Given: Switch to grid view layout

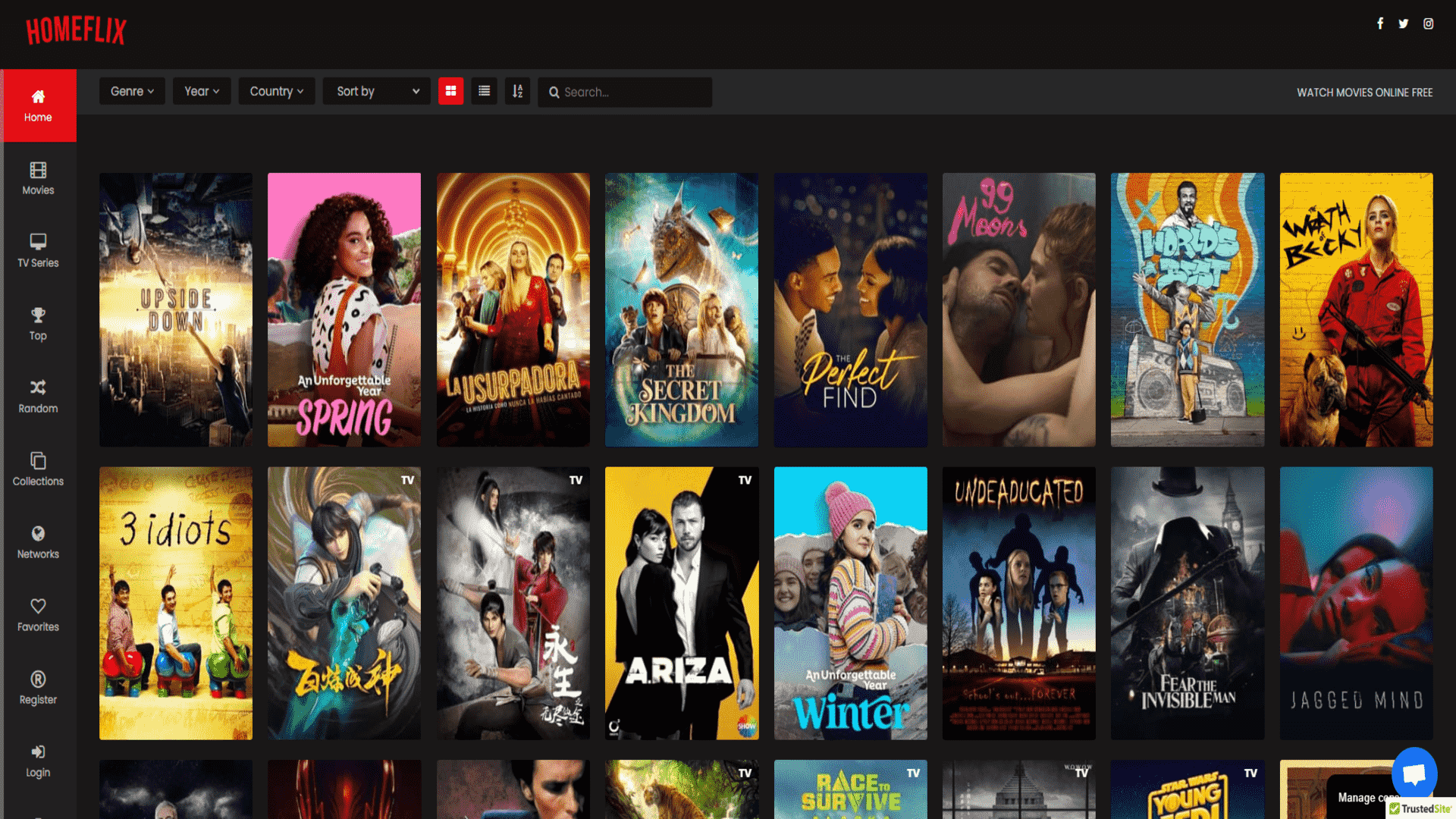Looking at the screenshot, I should click(450, 91).
